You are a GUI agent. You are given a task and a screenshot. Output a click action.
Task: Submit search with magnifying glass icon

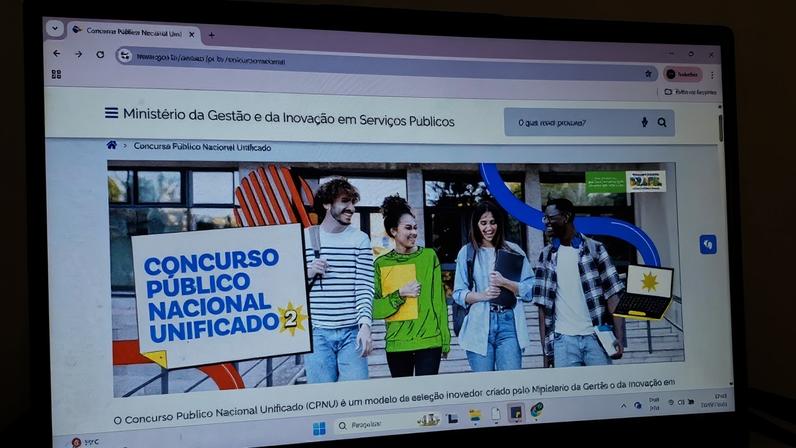click(x=662, y=122)
